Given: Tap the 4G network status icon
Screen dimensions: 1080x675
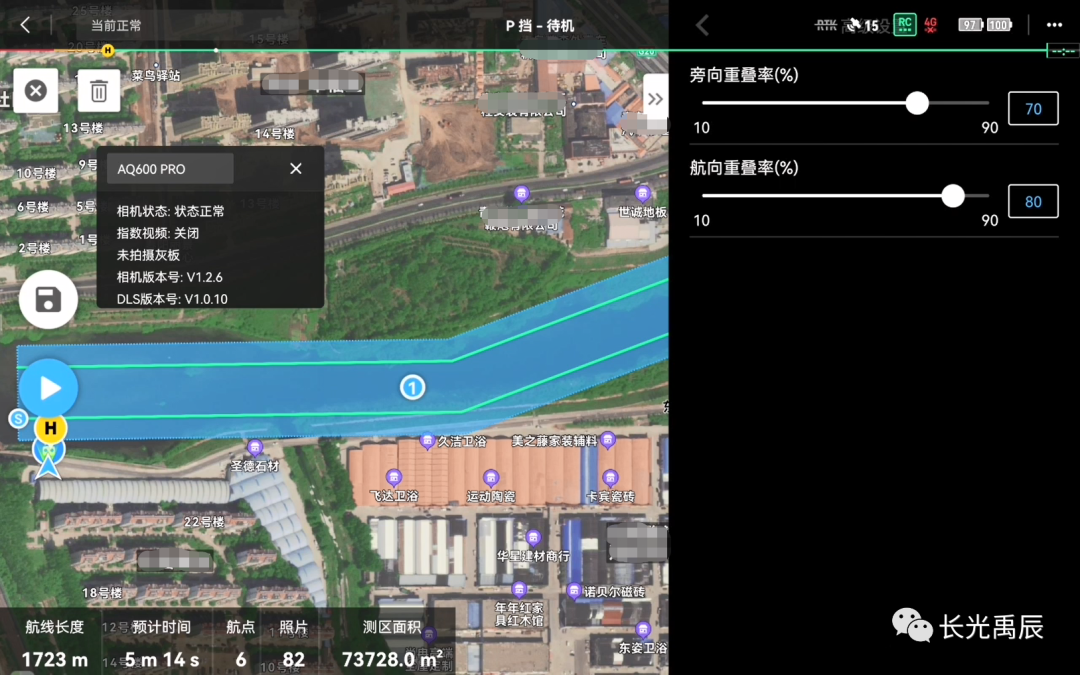Looking at the screenshot, I should coord(931,24).
